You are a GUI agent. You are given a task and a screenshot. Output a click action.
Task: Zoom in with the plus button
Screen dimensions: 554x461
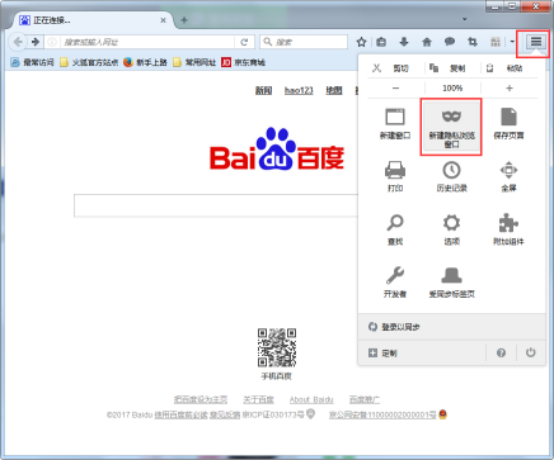[509, 88]
